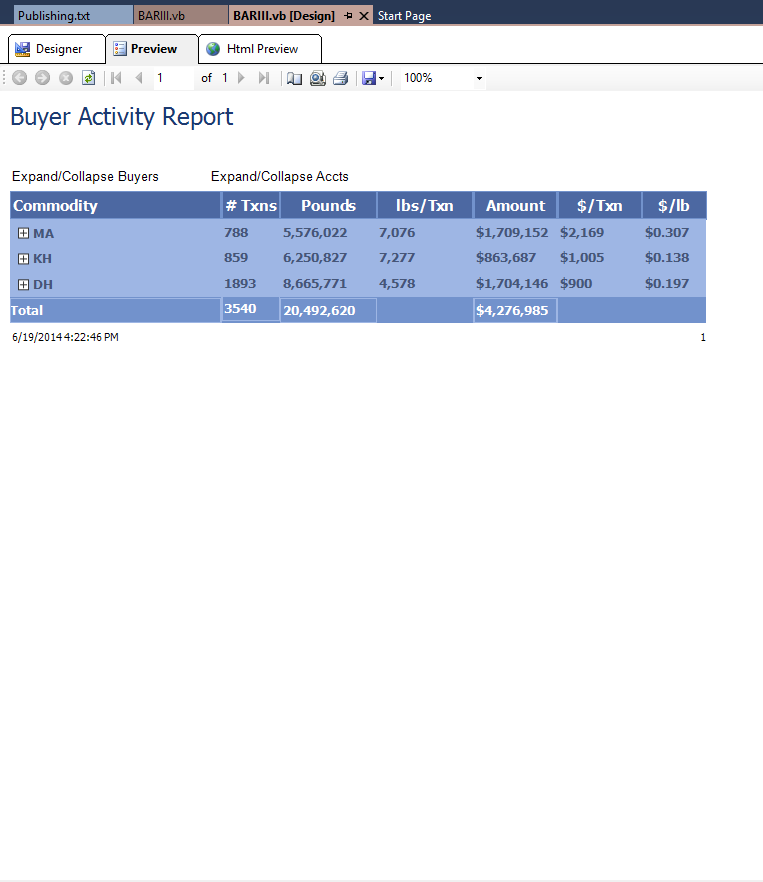Click the Buyer Activity Report title

(x=122, y=117)
